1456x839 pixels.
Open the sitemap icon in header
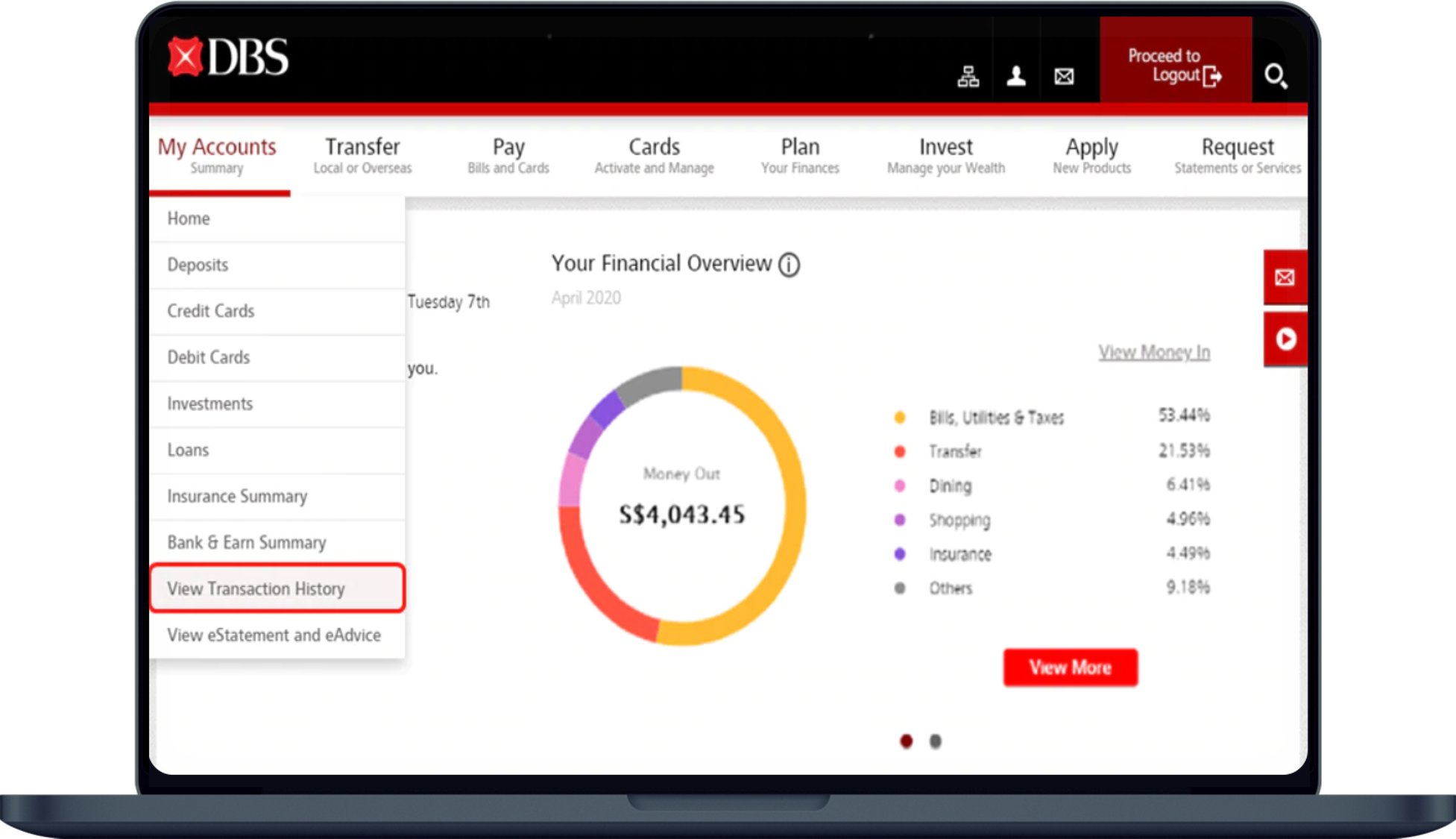click(968, 76)
